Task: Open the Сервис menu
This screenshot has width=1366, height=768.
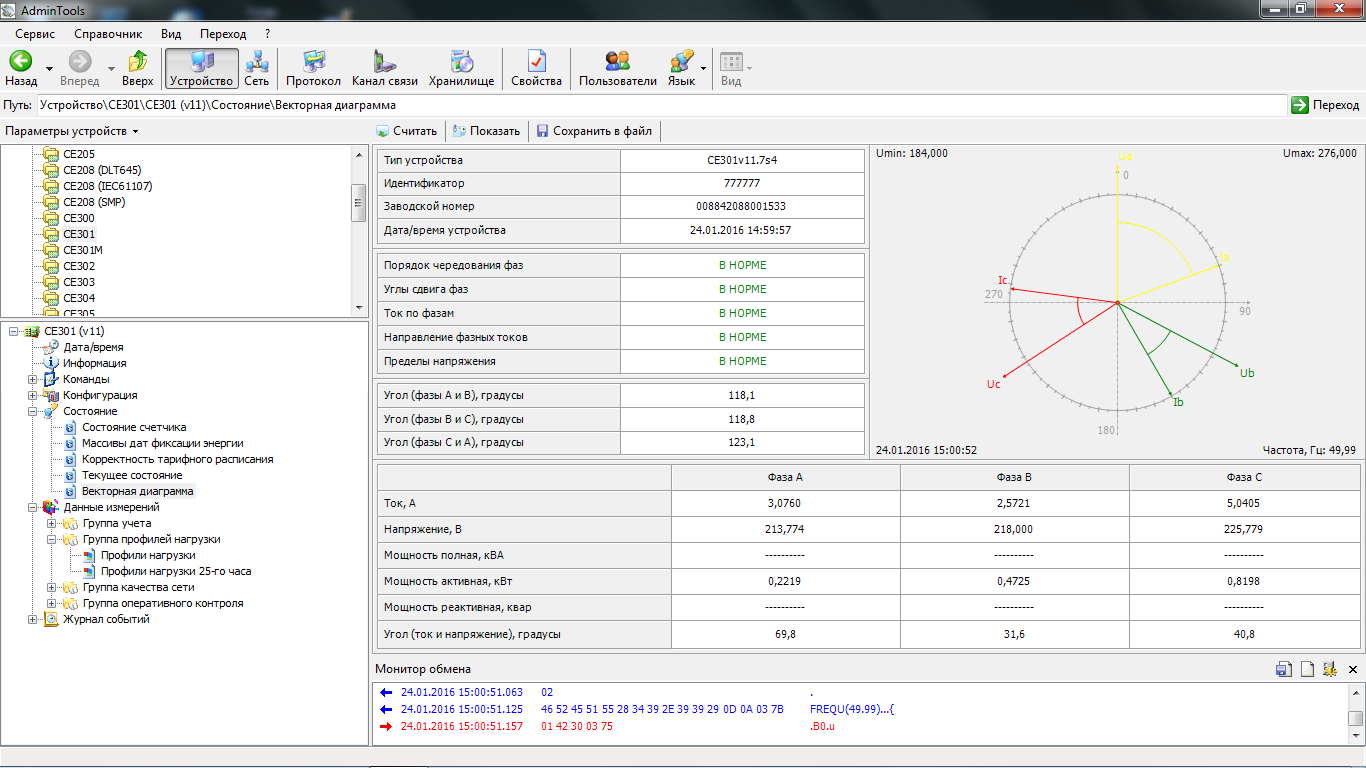Action: (35, 34)
